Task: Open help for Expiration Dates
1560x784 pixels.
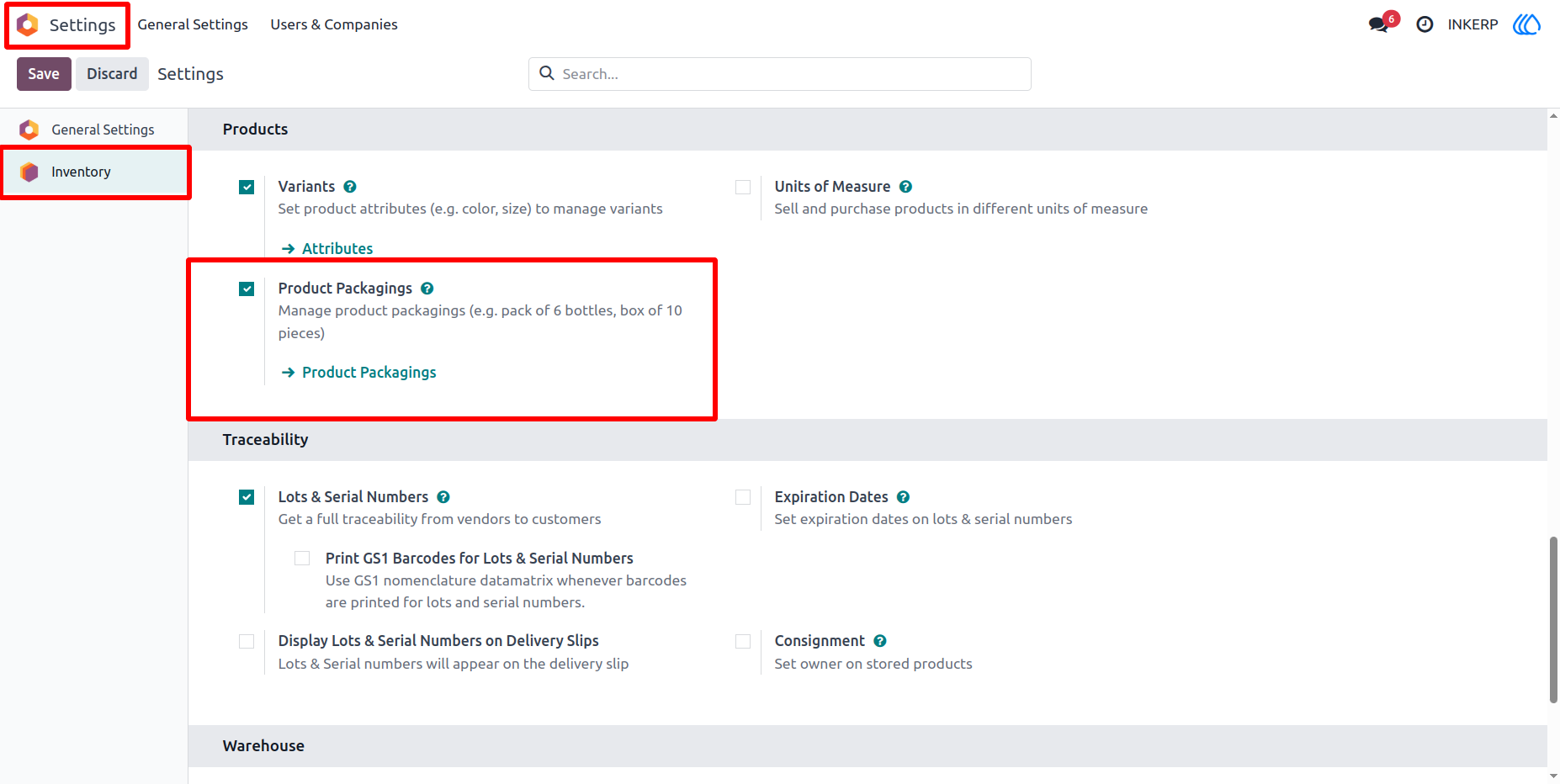Action: coord(903,497)
